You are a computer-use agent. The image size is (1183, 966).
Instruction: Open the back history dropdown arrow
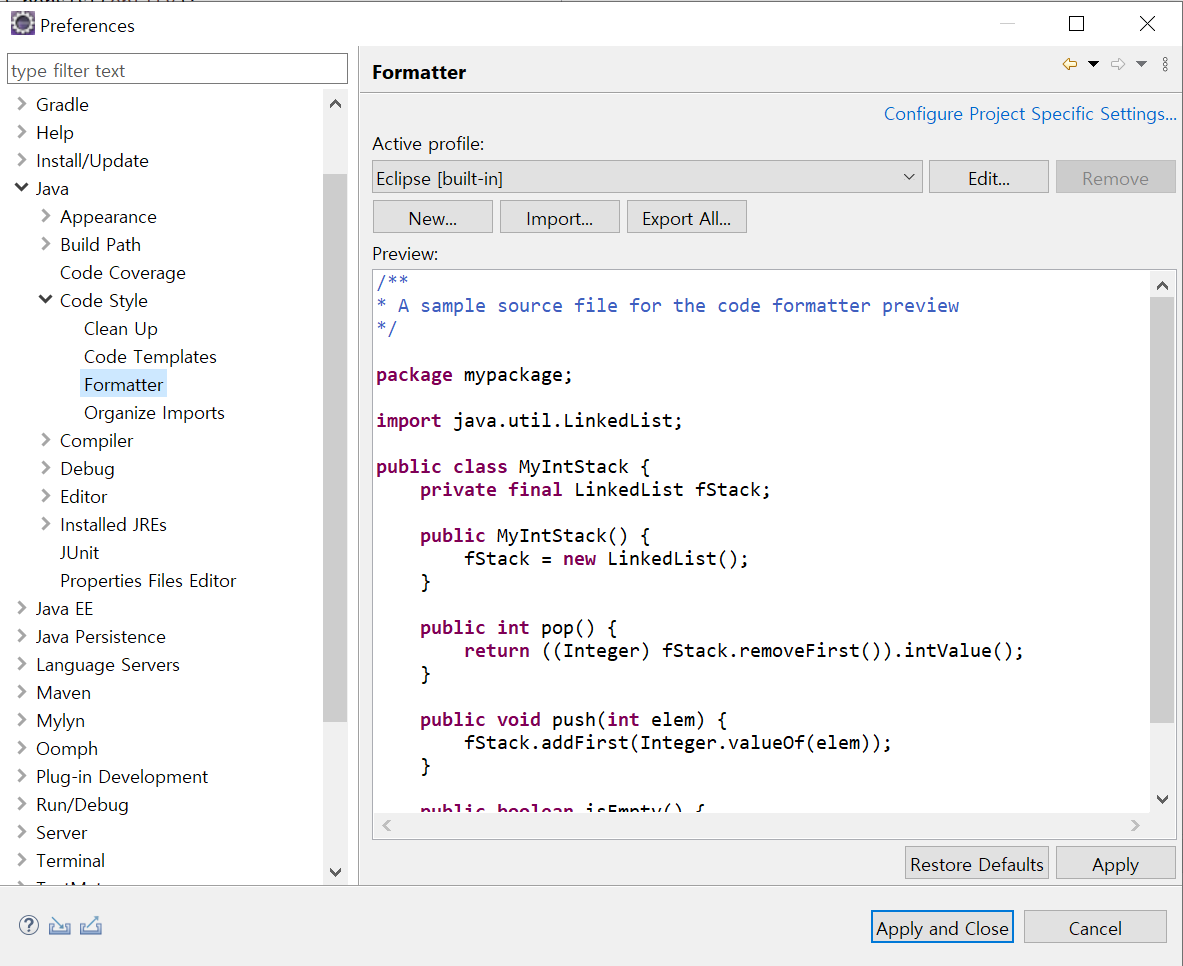[1093, 64]
